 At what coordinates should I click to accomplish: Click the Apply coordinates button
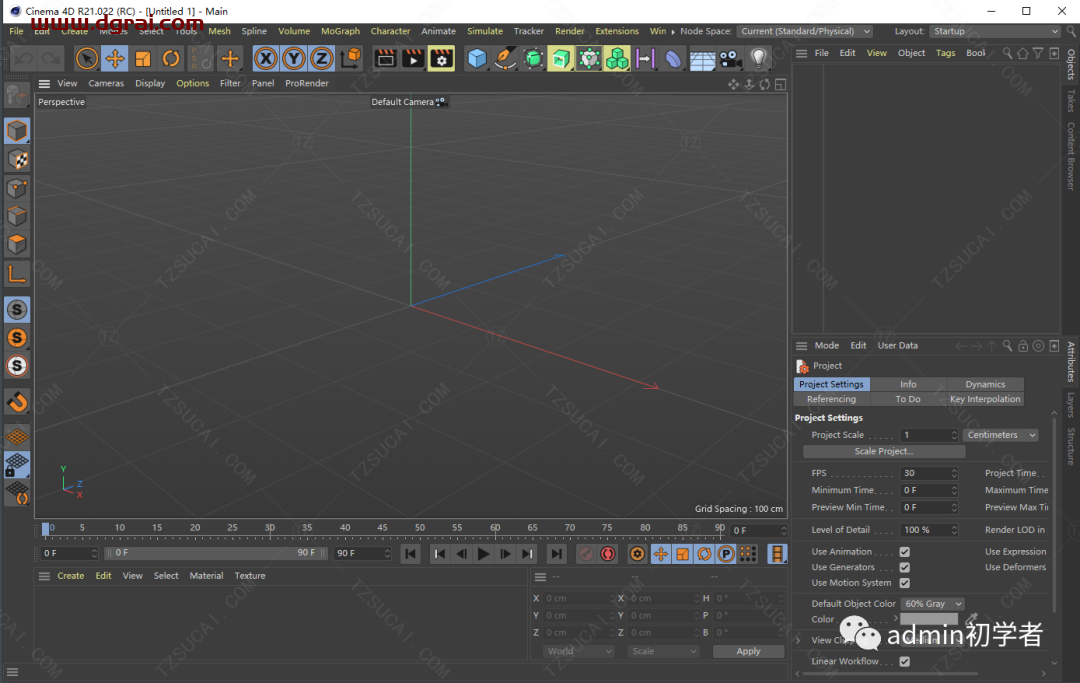tap(748, 651)
